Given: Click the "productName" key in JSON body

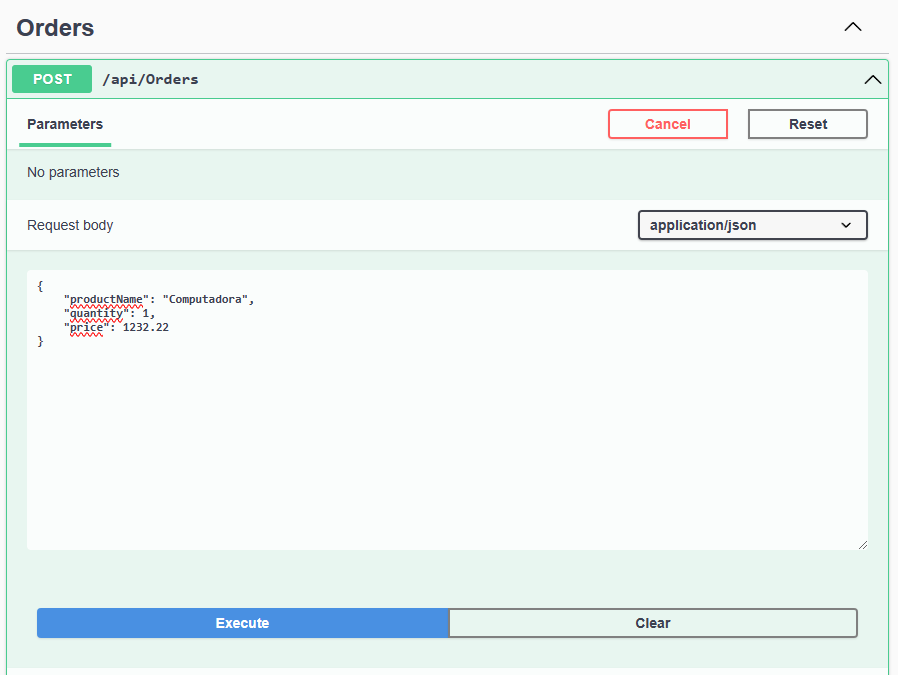Looking at the screenshot, I should (106, 299).
